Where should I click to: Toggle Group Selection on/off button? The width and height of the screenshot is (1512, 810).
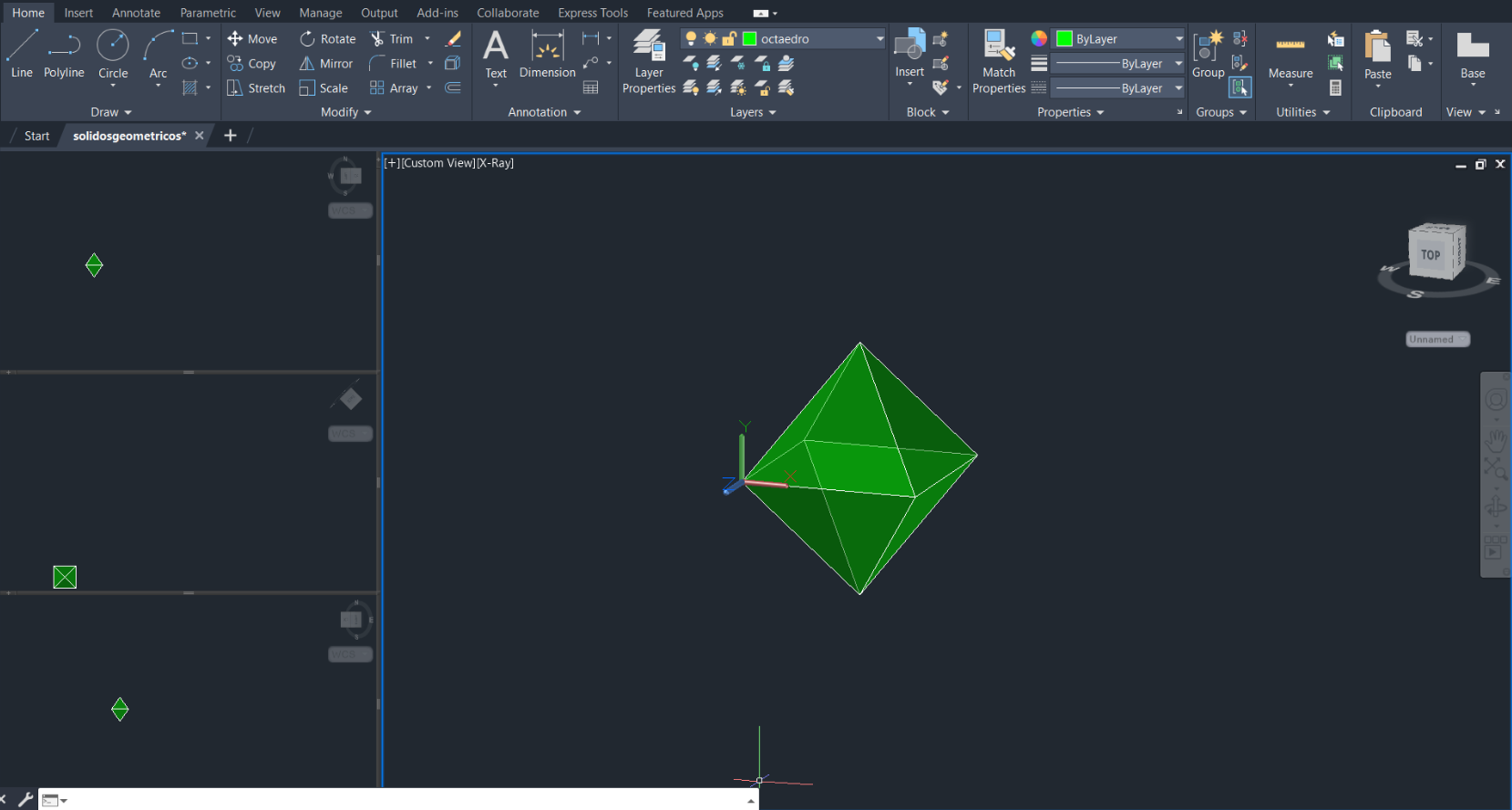[1240, 87]
